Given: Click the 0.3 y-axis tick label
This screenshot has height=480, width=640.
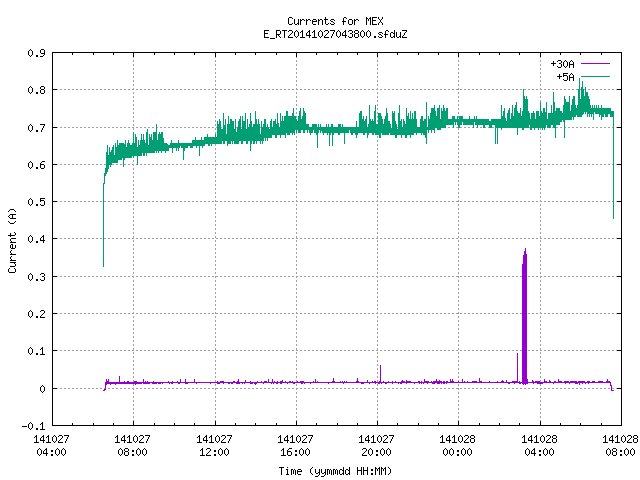Looking at the screenshot, I should click(36, 277).
